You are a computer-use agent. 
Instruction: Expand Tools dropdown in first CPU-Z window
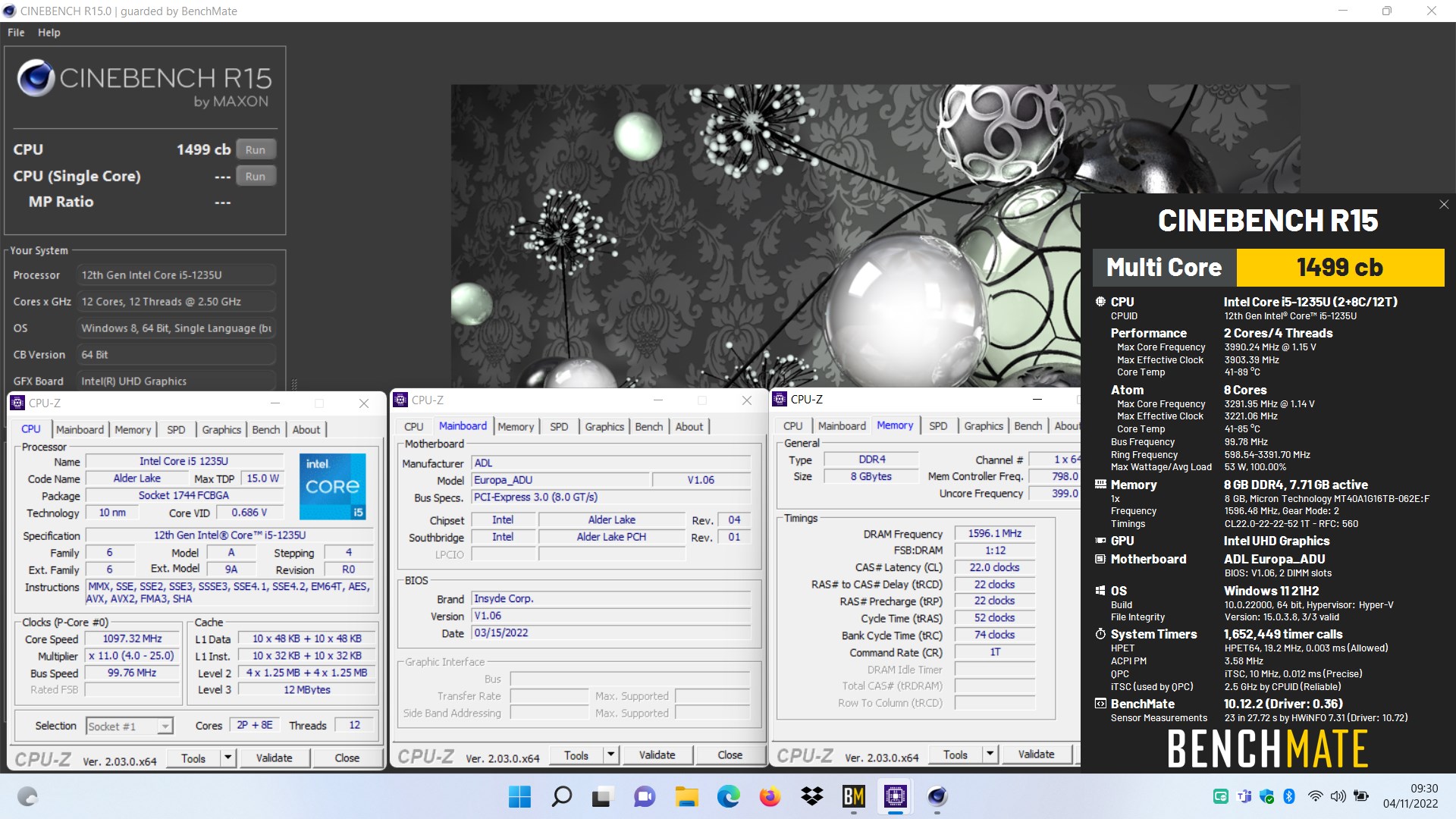click(x=227, y=758)
